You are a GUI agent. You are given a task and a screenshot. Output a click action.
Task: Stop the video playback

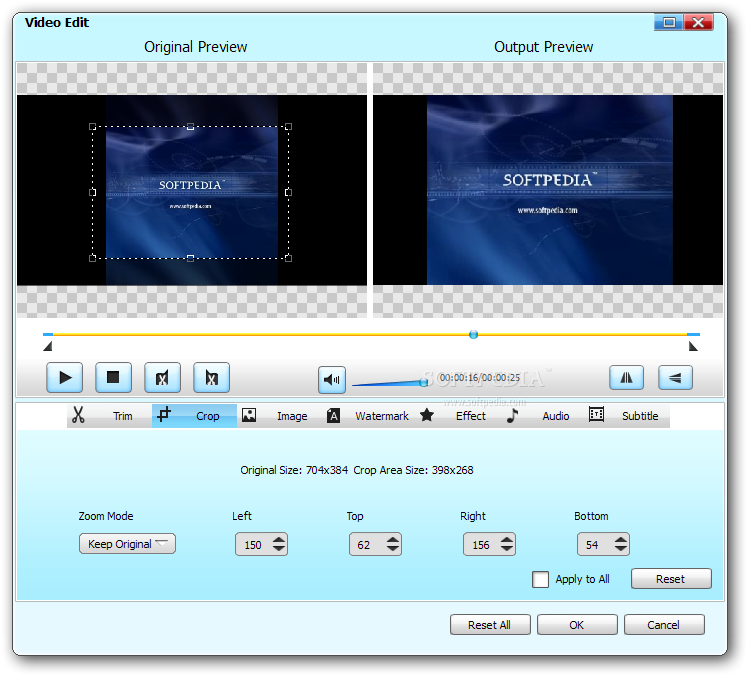114,378
